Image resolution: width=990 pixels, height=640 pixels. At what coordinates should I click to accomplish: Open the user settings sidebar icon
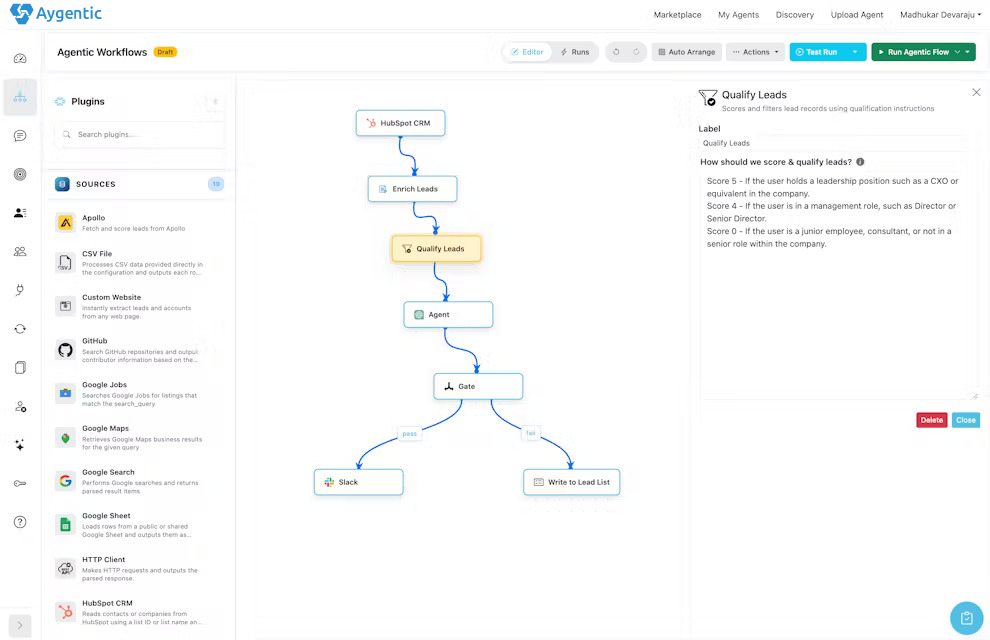20,406
